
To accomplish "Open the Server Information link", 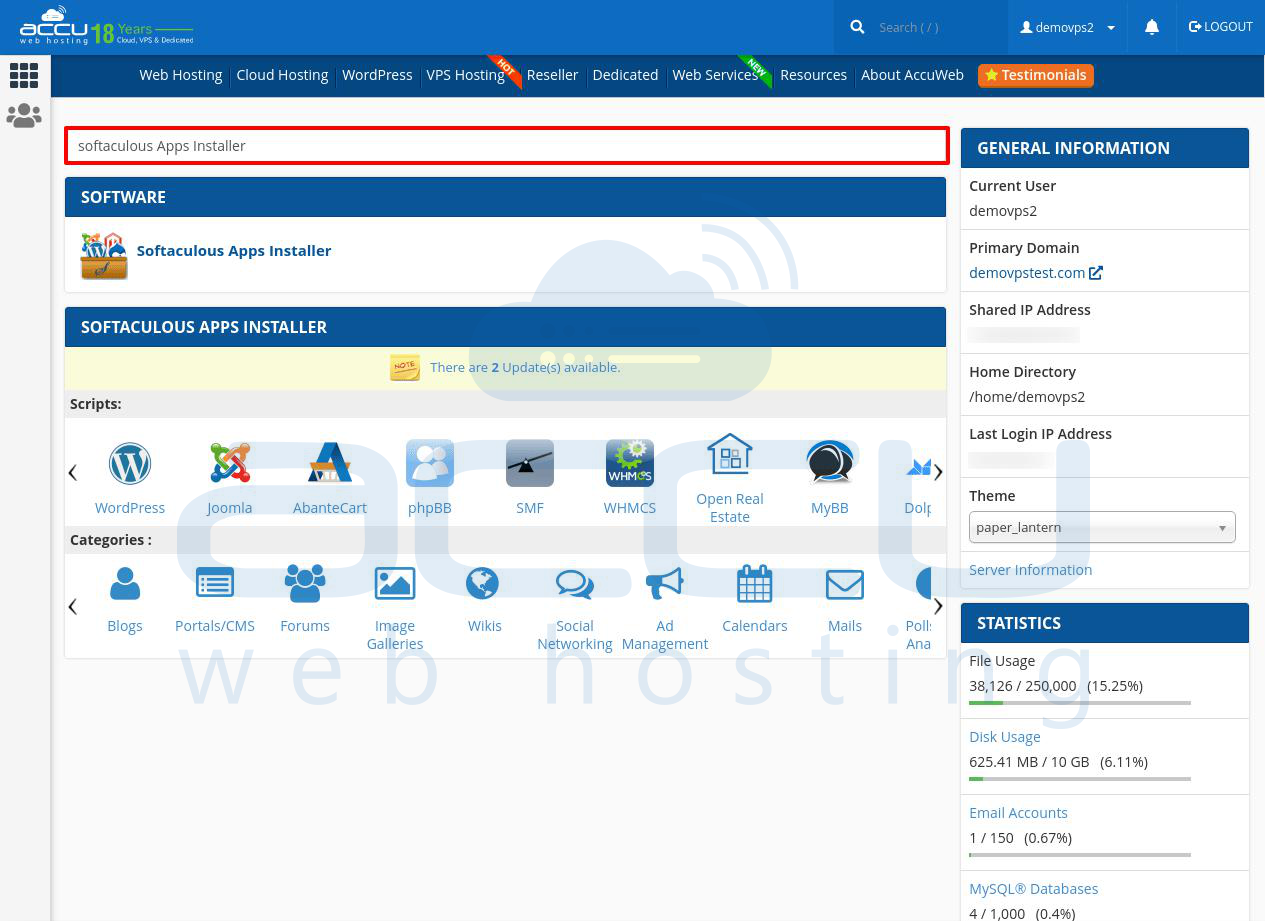I will click(1030, 570).
